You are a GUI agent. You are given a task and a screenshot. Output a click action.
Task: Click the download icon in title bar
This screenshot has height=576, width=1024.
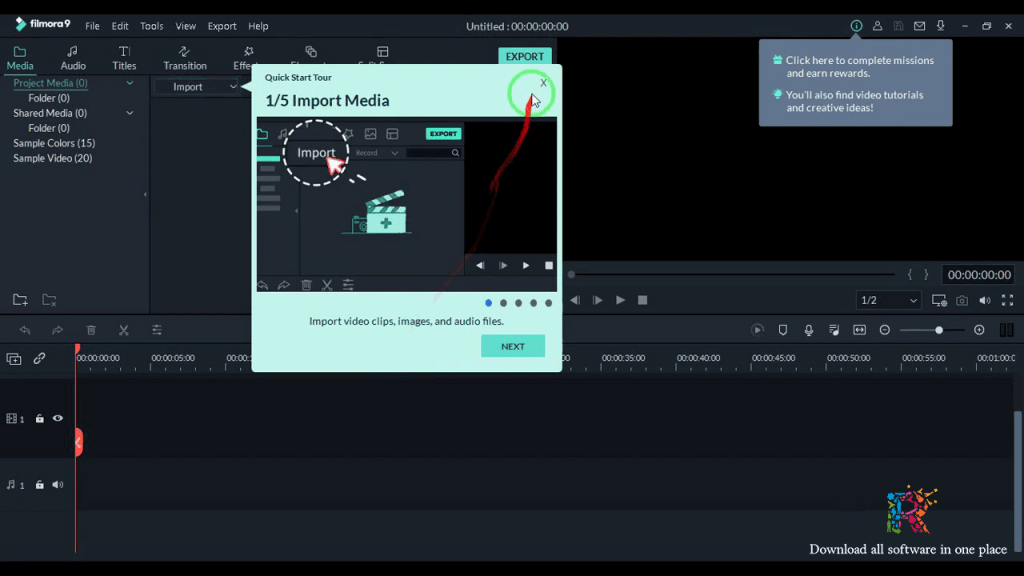tap(940, 26)
